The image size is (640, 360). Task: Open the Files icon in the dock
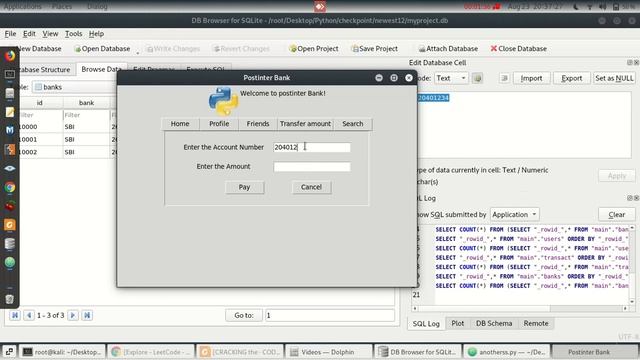(10, 93)
